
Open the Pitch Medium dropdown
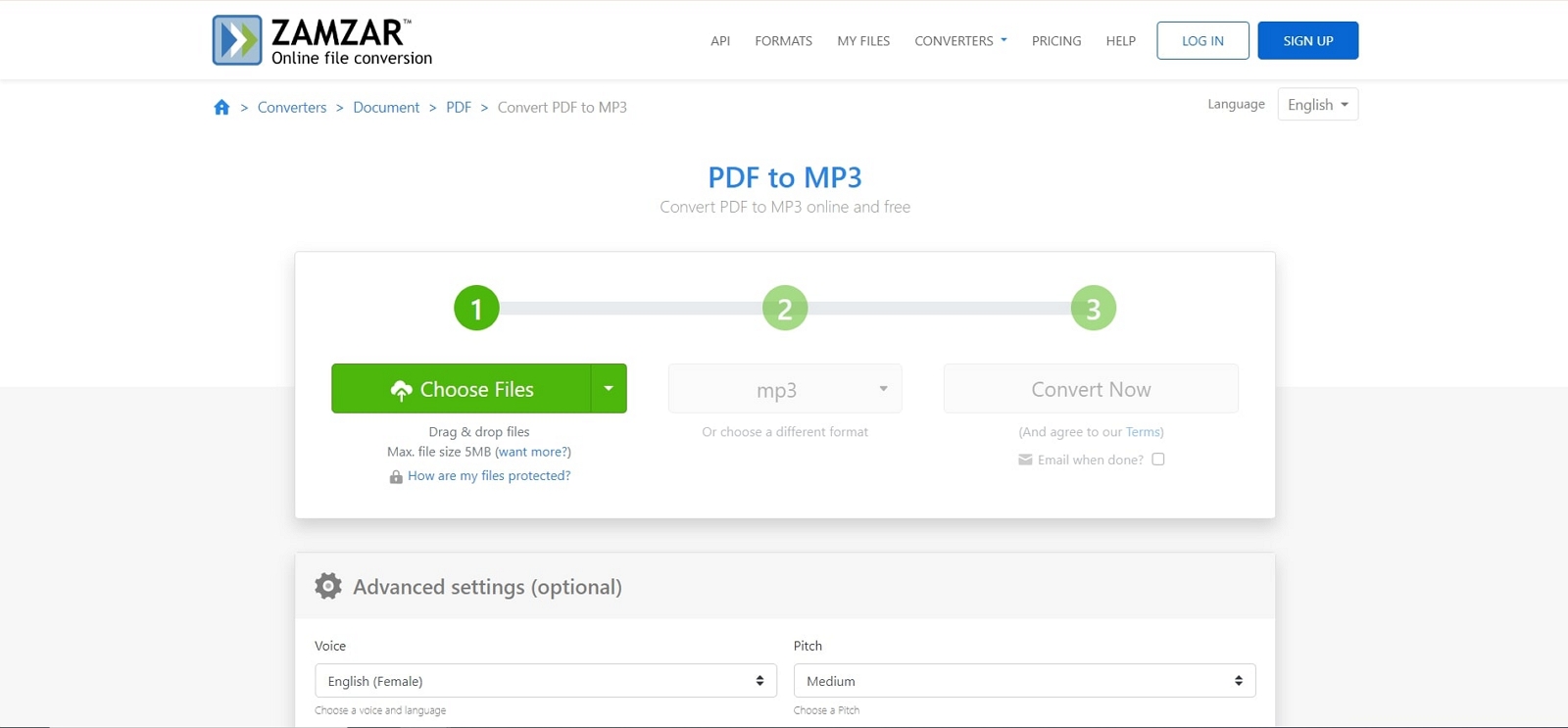coord(1024,681)
